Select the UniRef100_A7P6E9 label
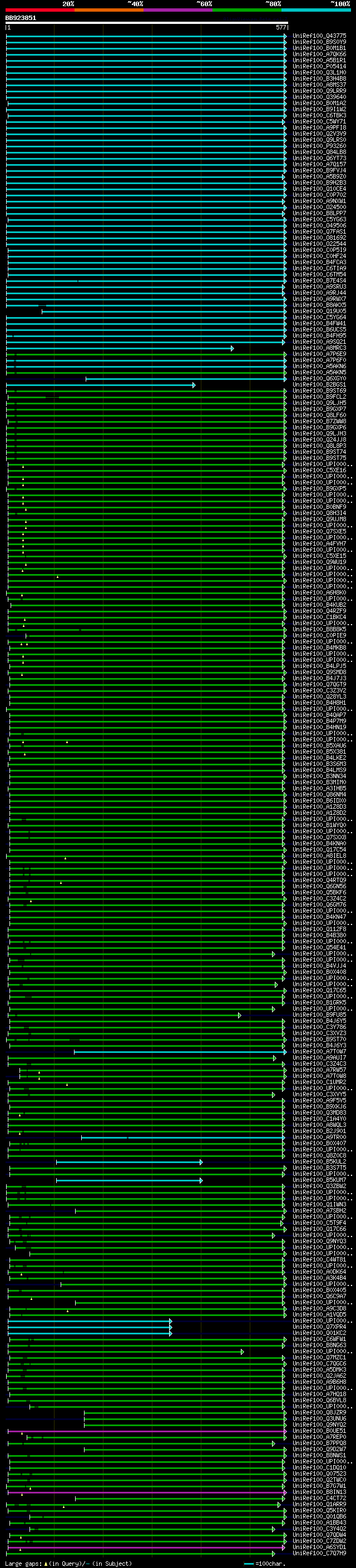 pos(319,354)
